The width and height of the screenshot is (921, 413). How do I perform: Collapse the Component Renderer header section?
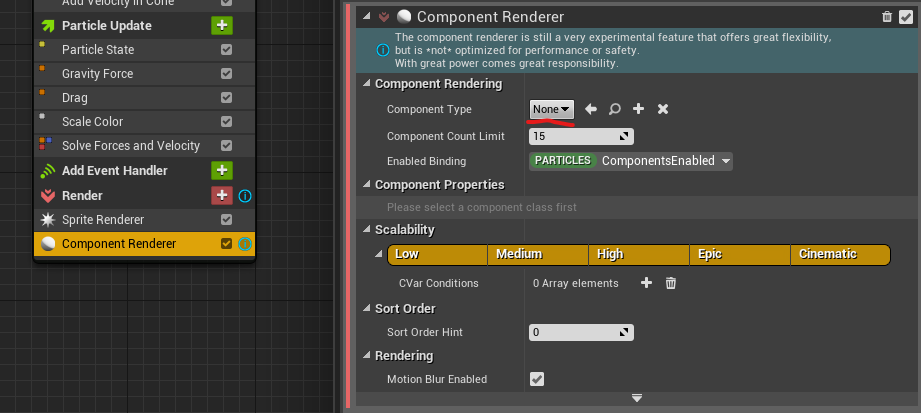click(367, 16)
